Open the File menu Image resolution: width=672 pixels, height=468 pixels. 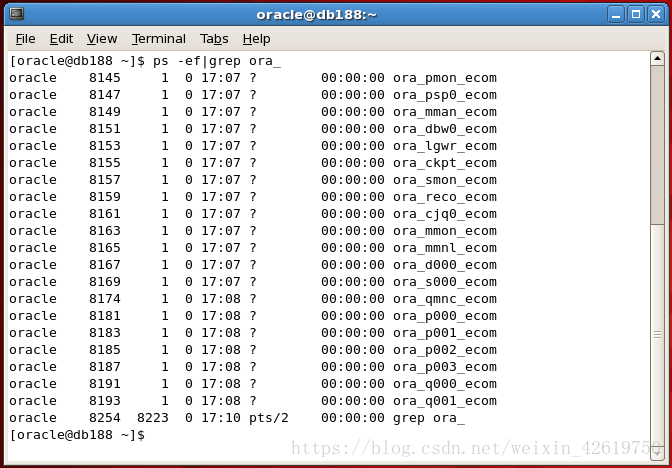tap(25, 39)
